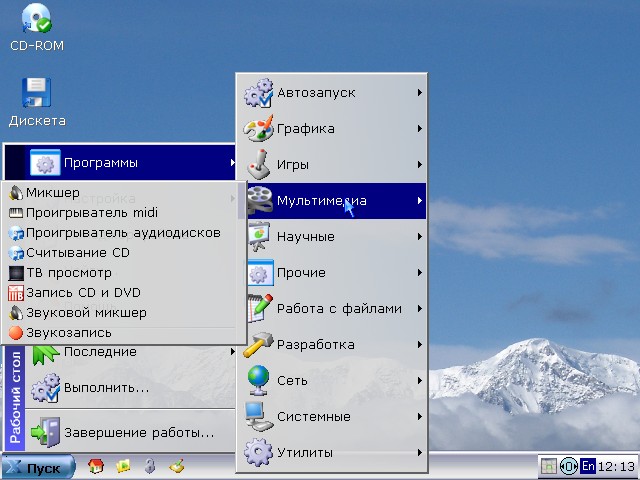This screenshot has width=640, height=480.
Task: Expand the Графика submenu arrow
Action: [420, 129]
